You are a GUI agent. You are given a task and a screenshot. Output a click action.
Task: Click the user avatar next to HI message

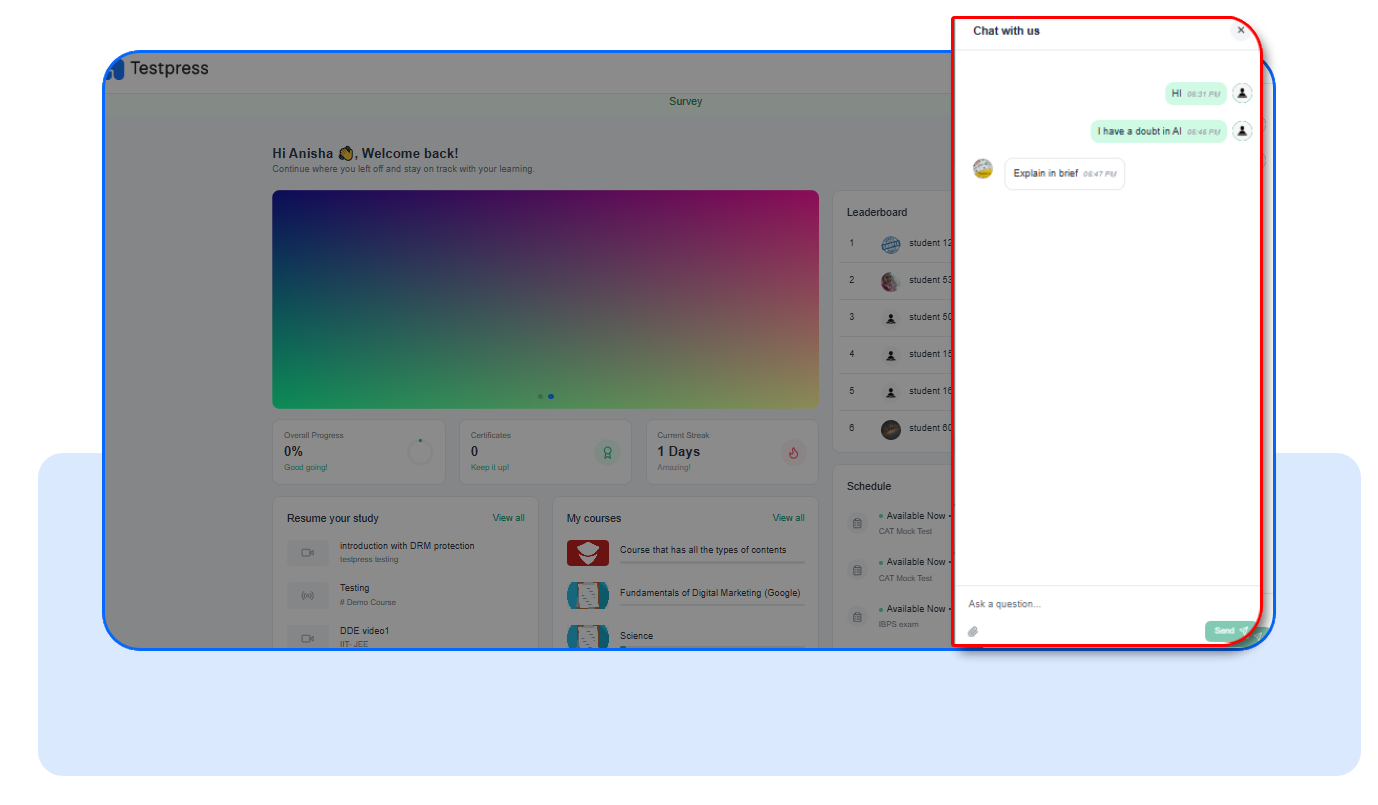[x=1242, y=93]
